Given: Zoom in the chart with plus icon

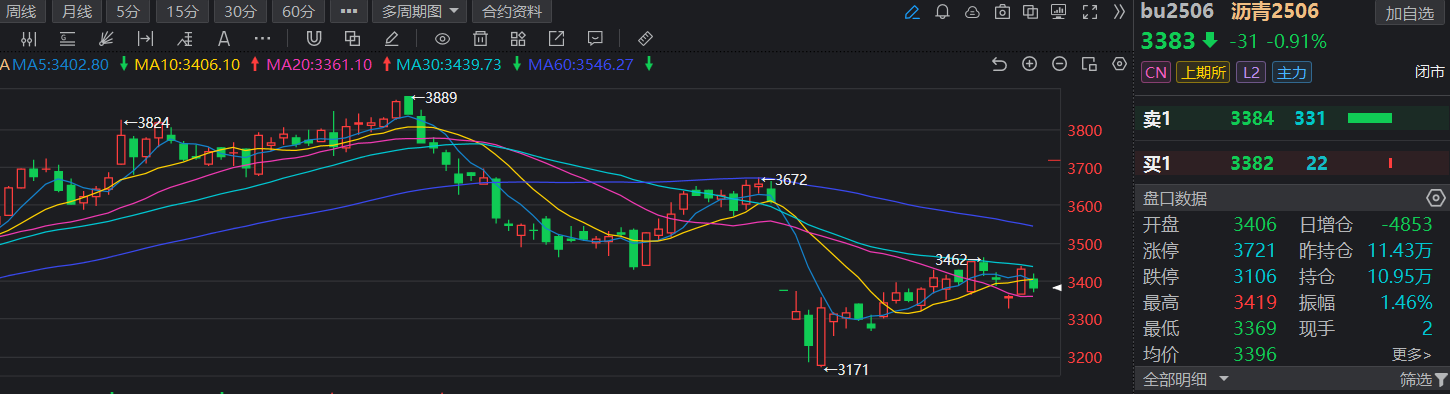Looking at the screenshot, I should [1029, 64].
